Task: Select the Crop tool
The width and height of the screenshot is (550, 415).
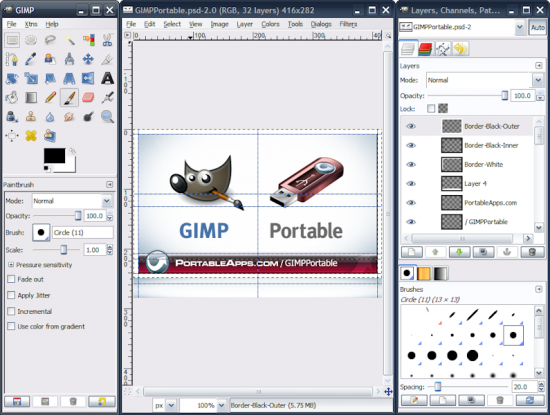Action: click(x=107, y=59)
